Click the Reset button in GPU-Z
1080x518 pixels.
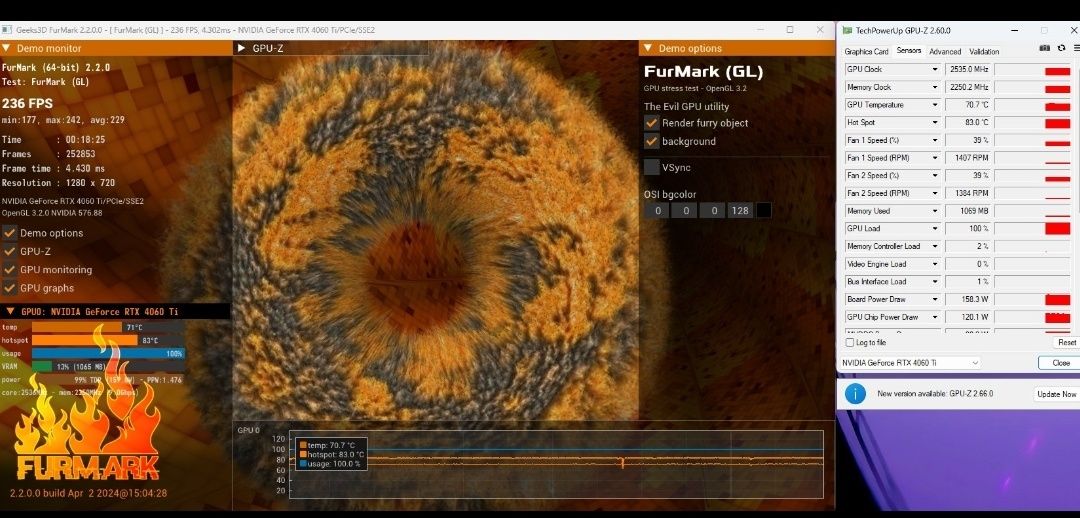coord(1066,342)
